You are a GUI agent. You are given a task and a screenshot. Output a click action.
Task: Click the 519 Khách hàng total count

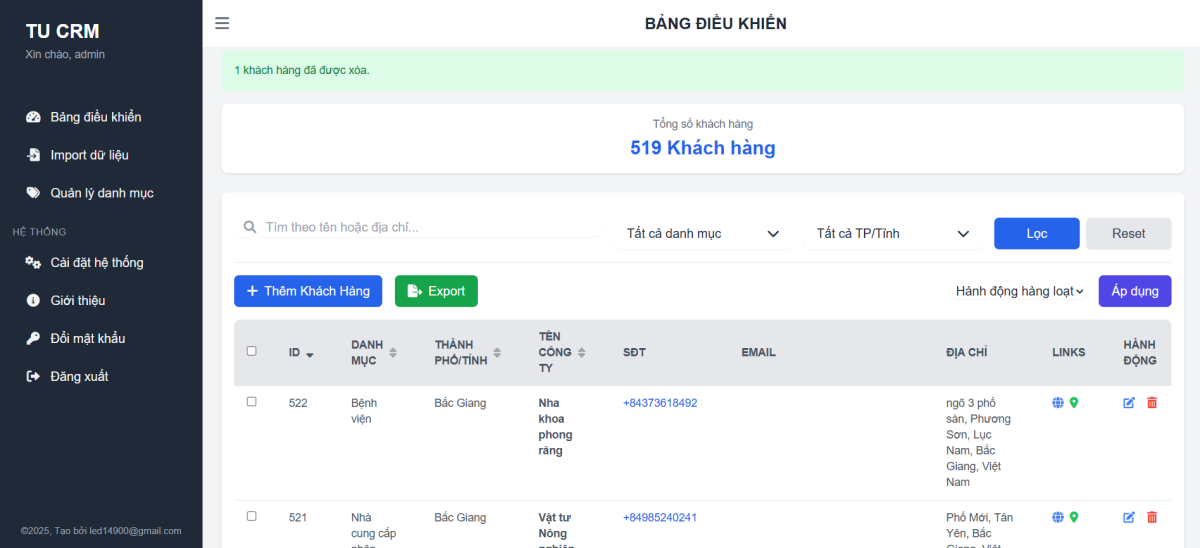[x=703, y=148]
